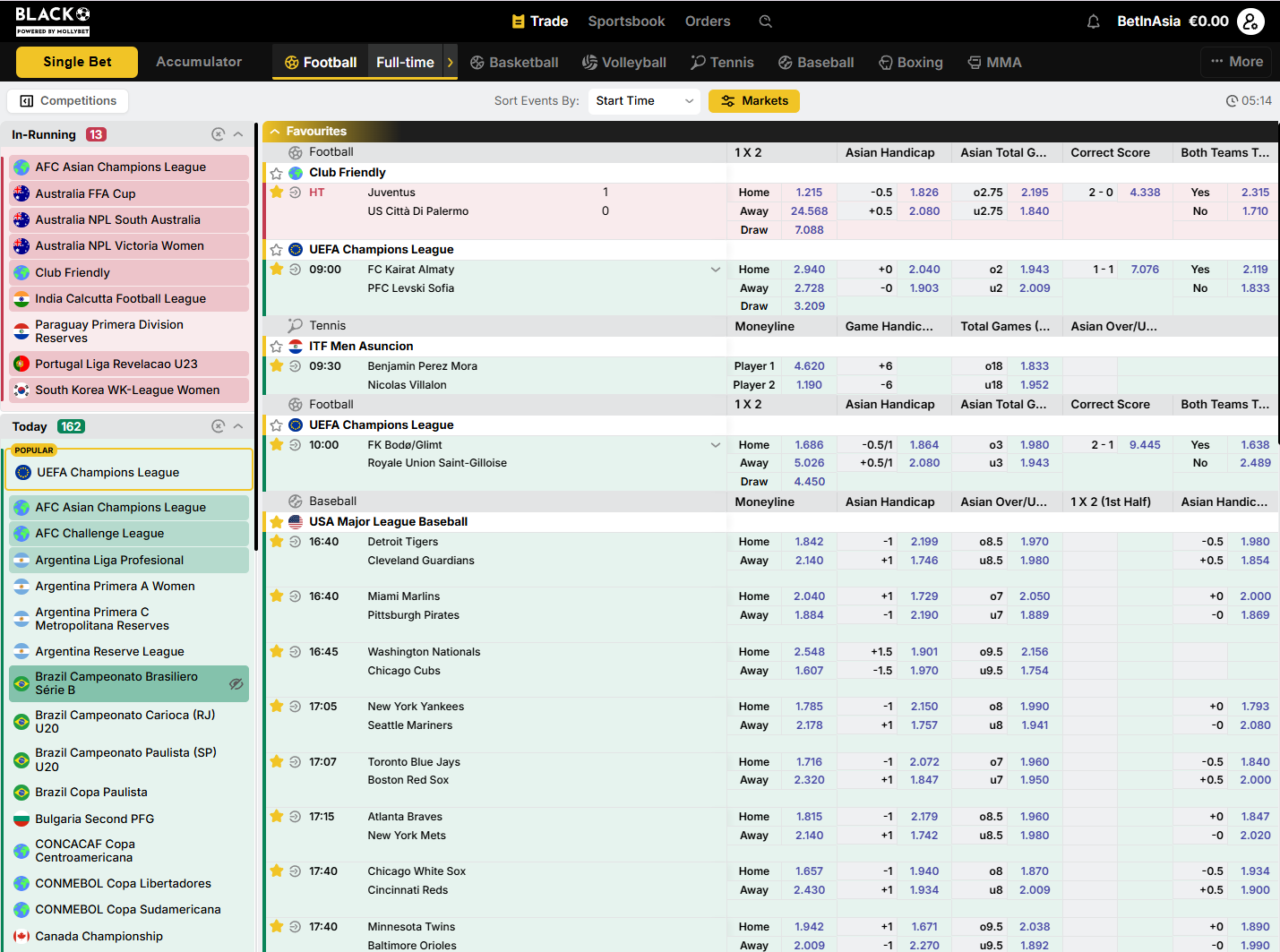The image size is (1280, 952).
Task: Switch to Basketball sport tab
Action: pos(514,63)
